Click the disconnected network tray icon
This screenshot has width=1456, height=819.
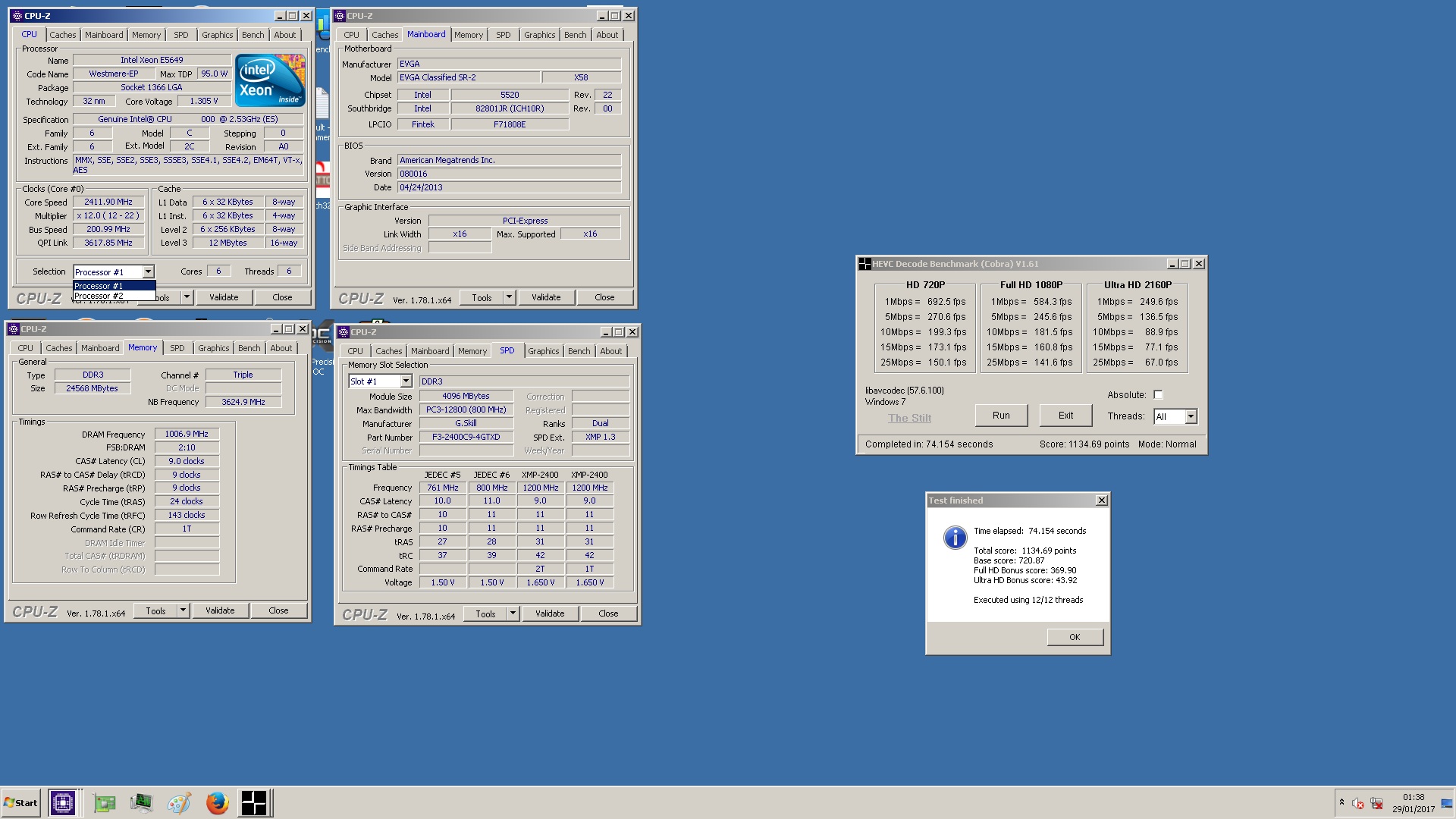pos(1376,803)
